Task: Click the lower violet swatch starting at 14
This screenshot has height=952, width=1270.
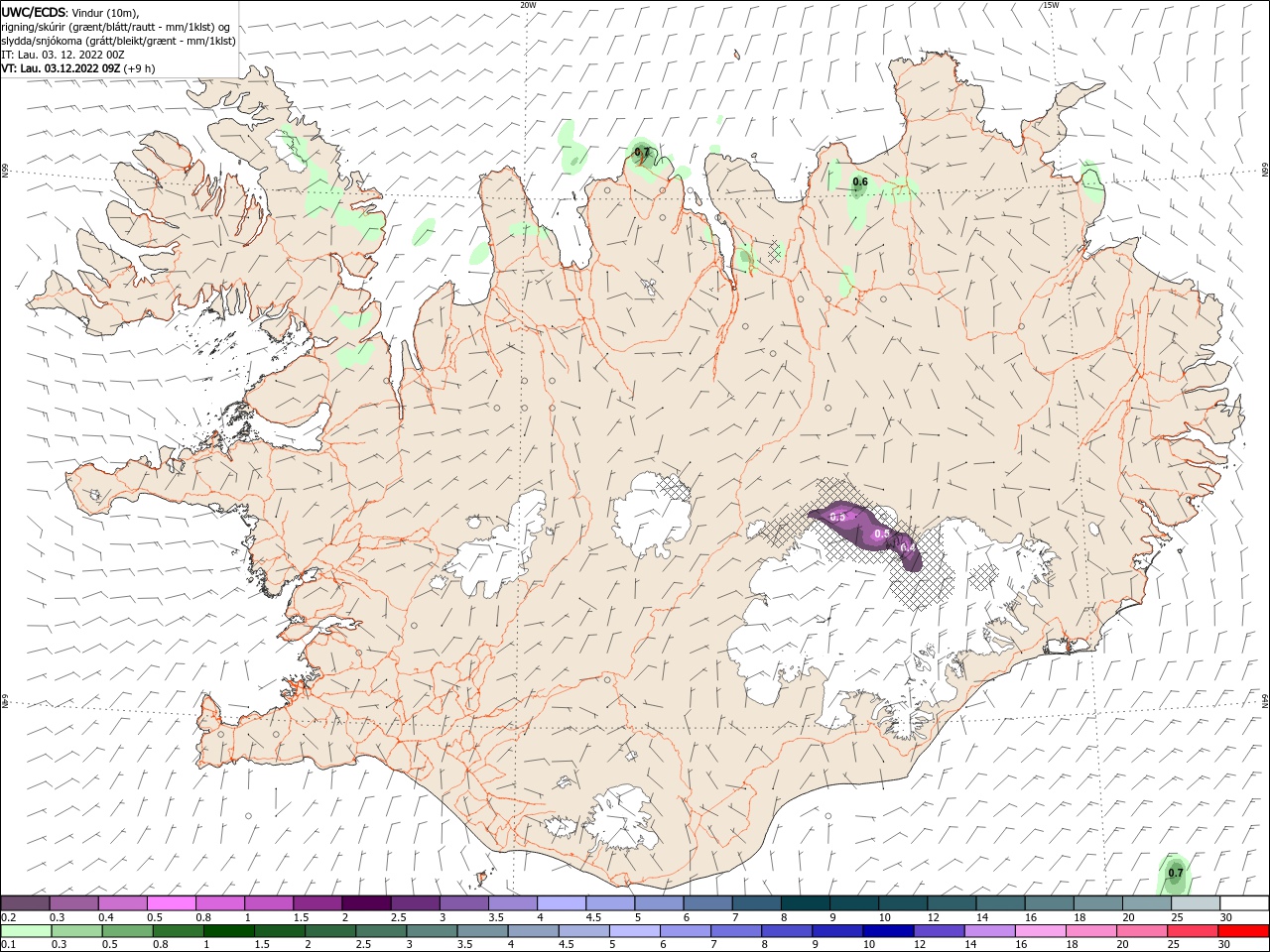Action: click(988, 931)
